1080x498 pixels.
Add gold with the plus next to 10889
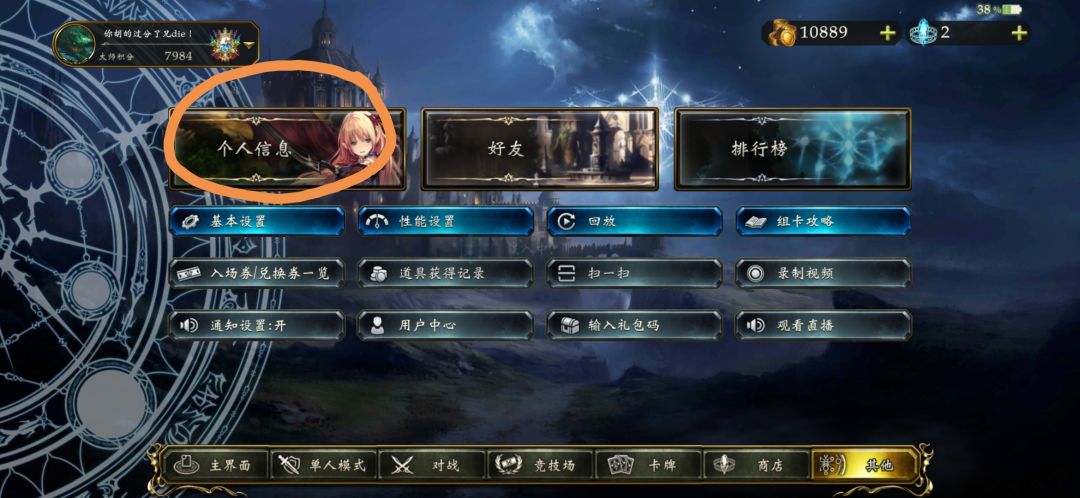[x=889, y=33]
